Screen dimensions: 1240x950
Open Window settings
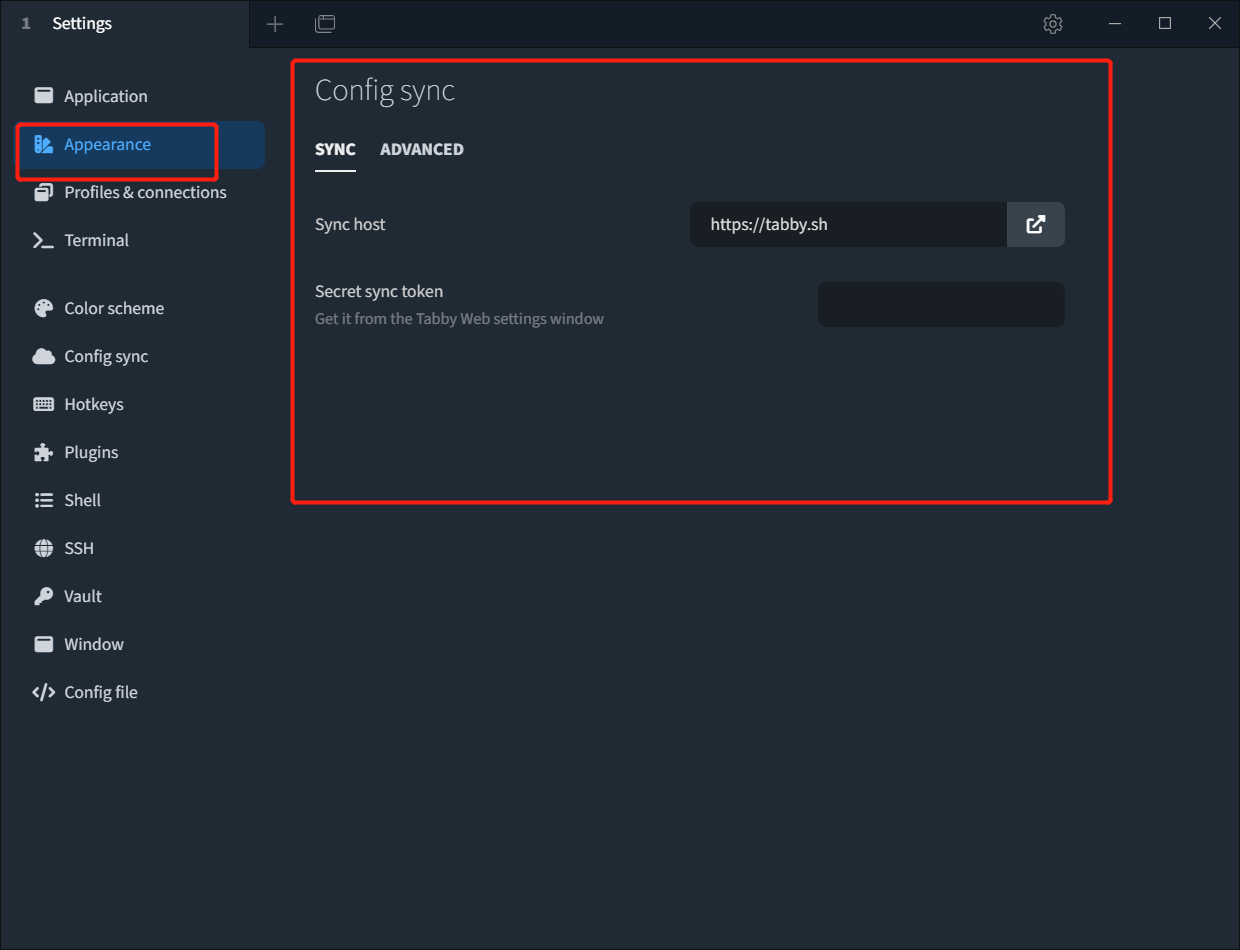coord(93,644)
